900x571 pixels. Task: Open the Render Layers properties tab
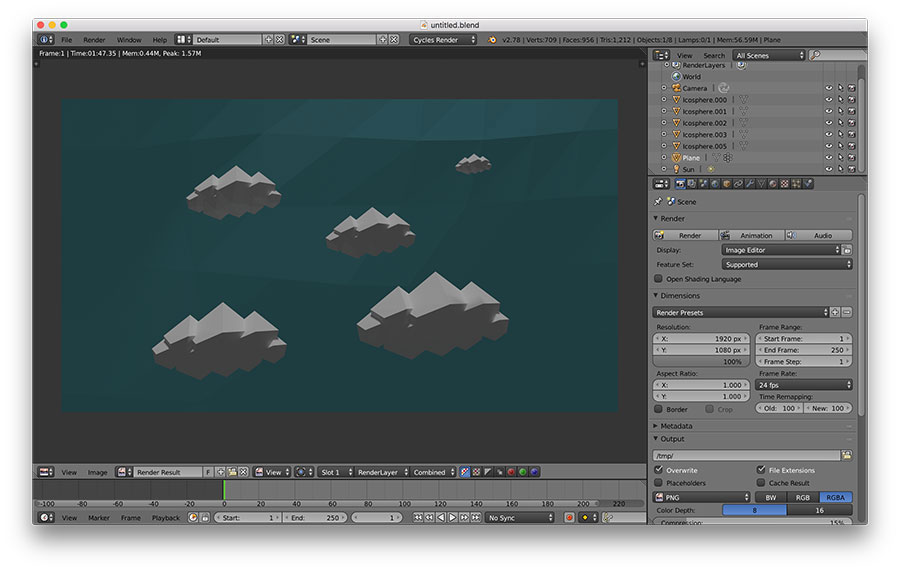pyautogui.click(x=692, y=184)
